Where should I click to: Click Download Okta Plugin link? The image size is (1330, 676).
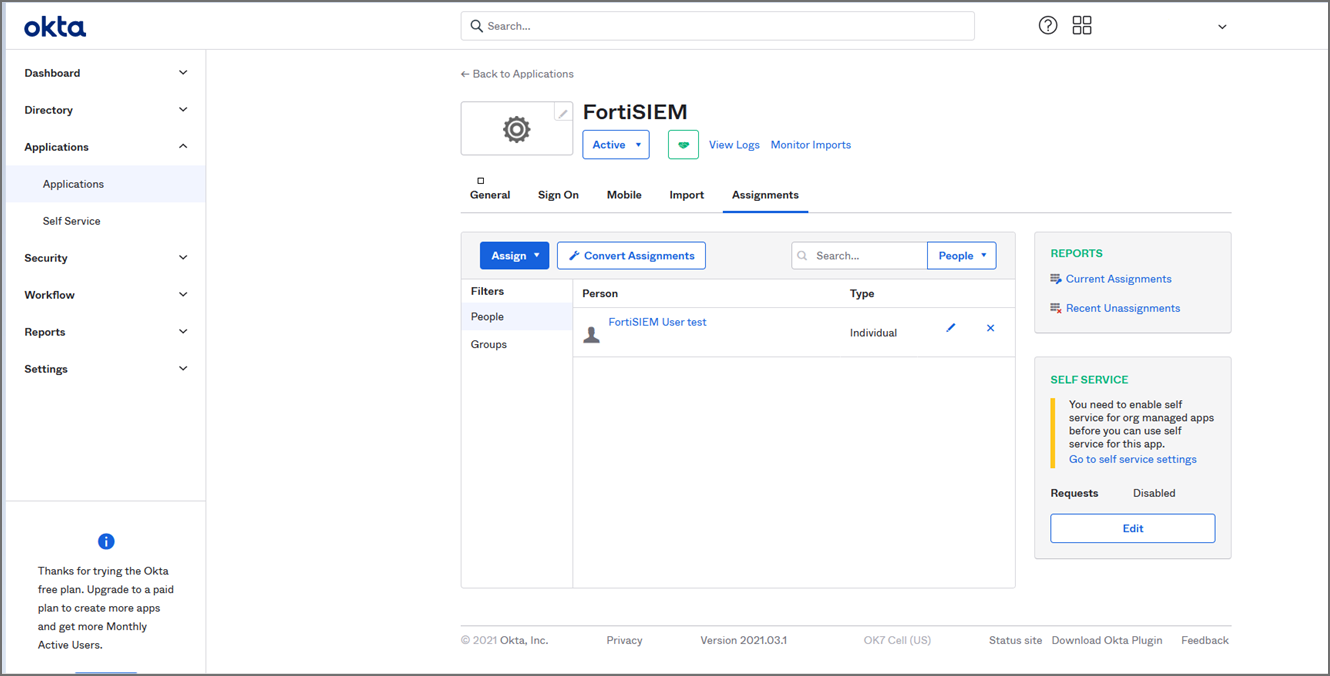pos(1106,640)
